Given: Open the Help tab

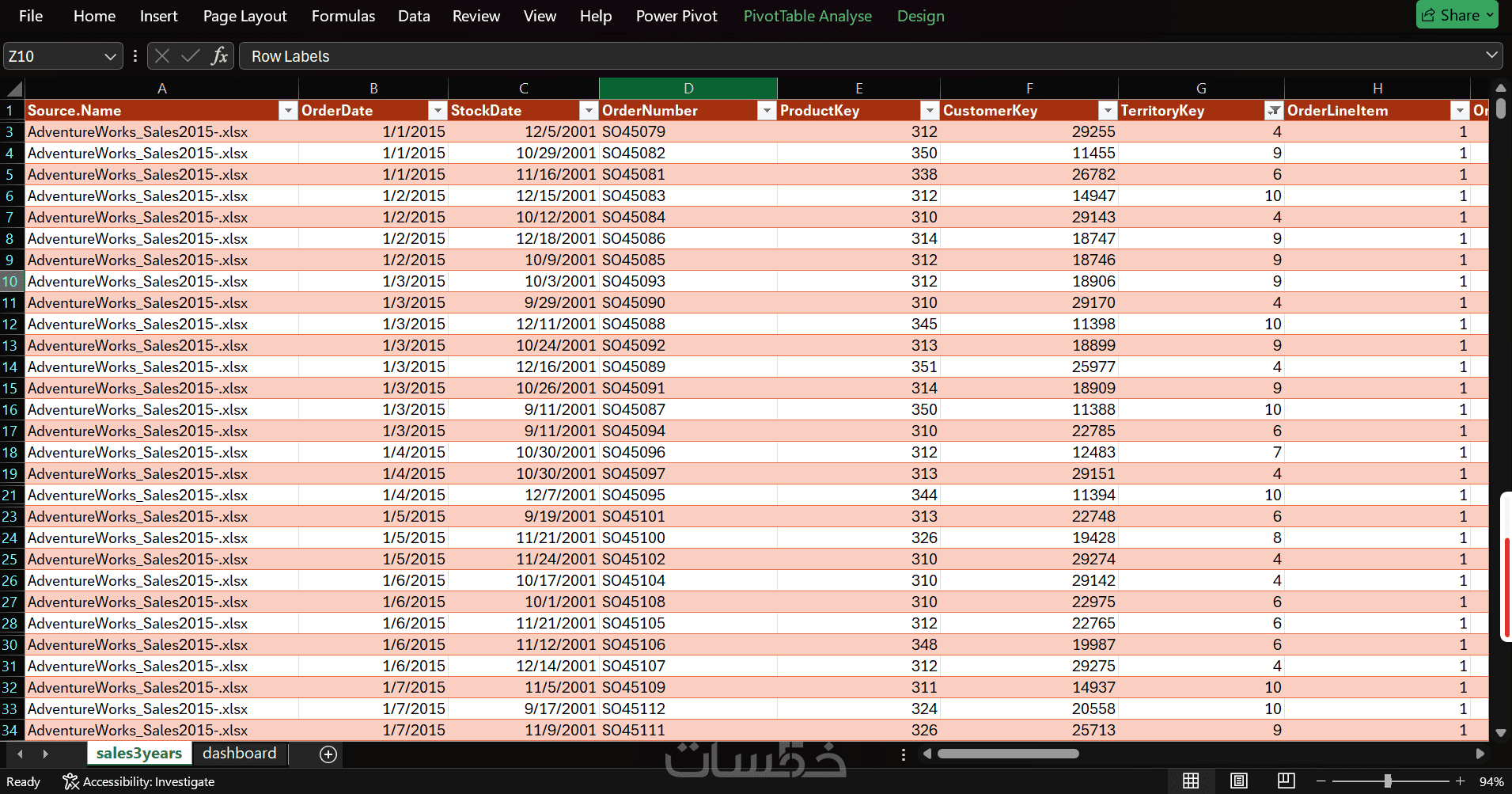Looking at the screenshot, I should (x=596, y=16).
